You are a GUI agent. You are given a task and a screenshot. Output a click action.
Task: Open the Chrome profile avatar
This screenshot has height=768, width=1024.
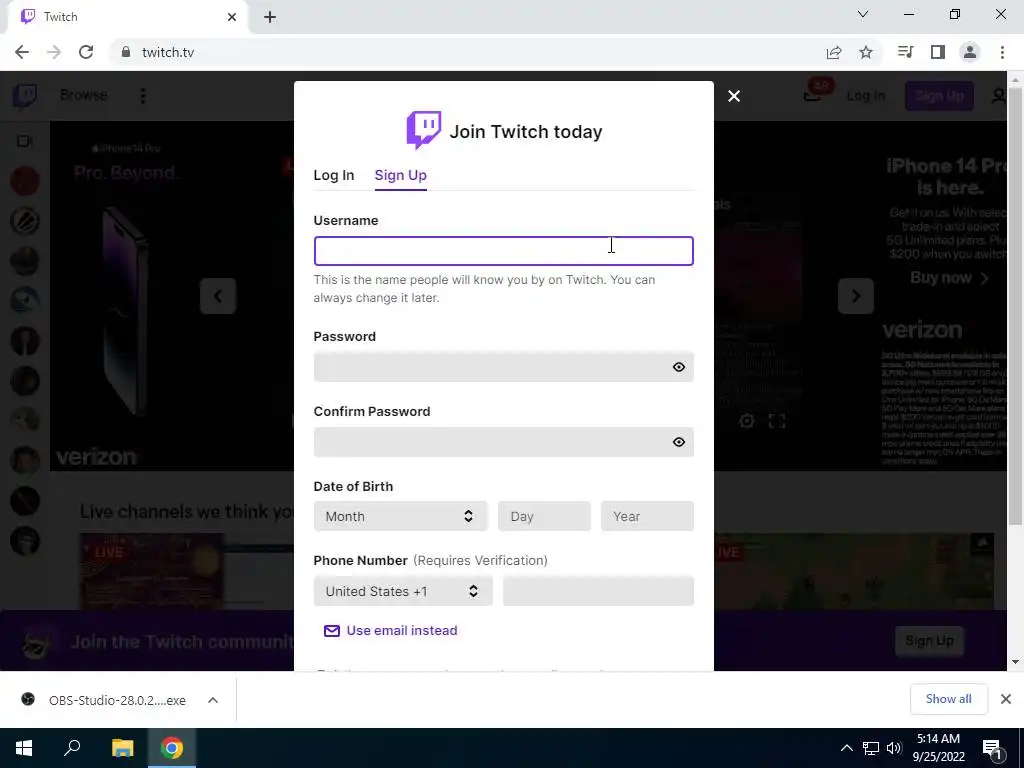(x=970, y=52)
